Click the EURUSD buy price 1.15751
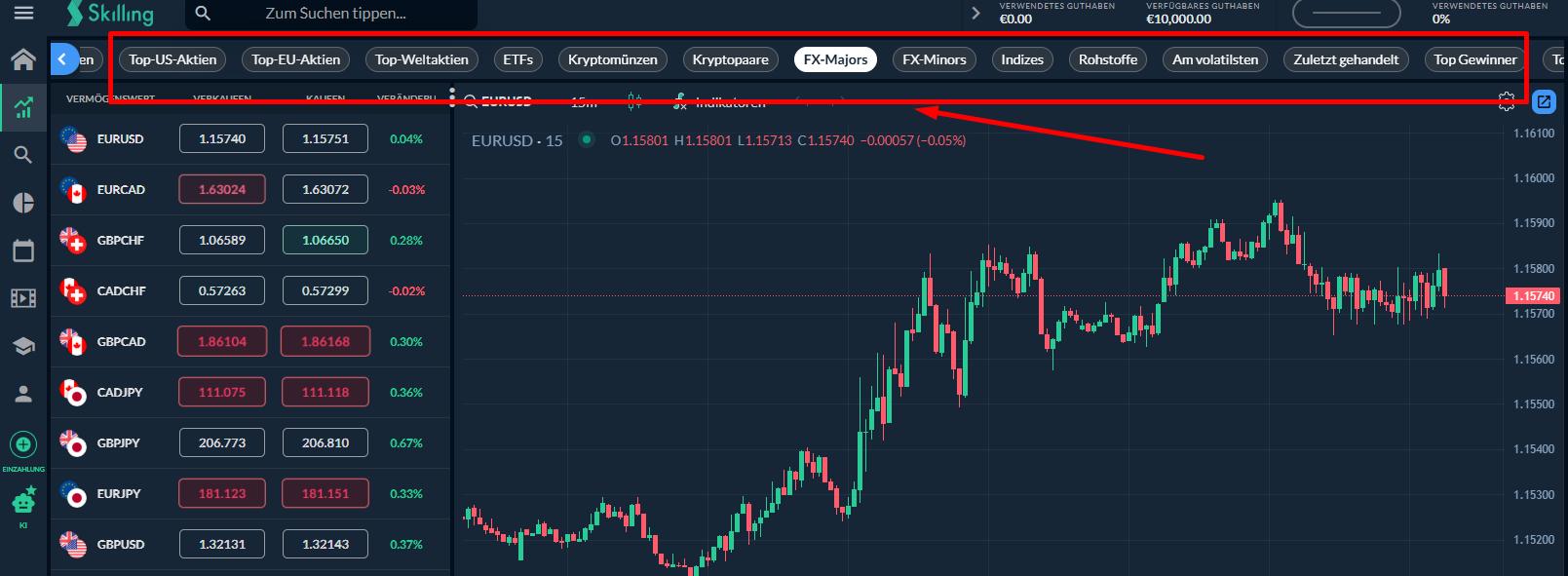This screenshot has height=576, width=1568. tap(325, 139)
